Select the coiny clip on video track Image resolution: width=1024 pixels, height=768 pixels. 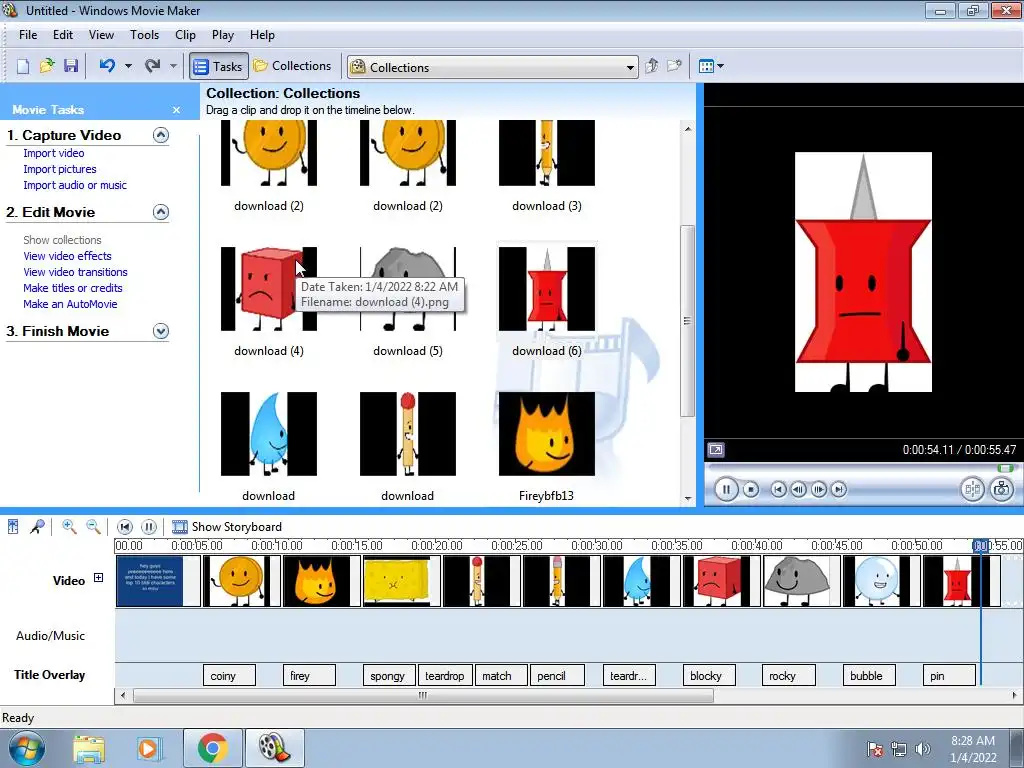pos(242,581)
